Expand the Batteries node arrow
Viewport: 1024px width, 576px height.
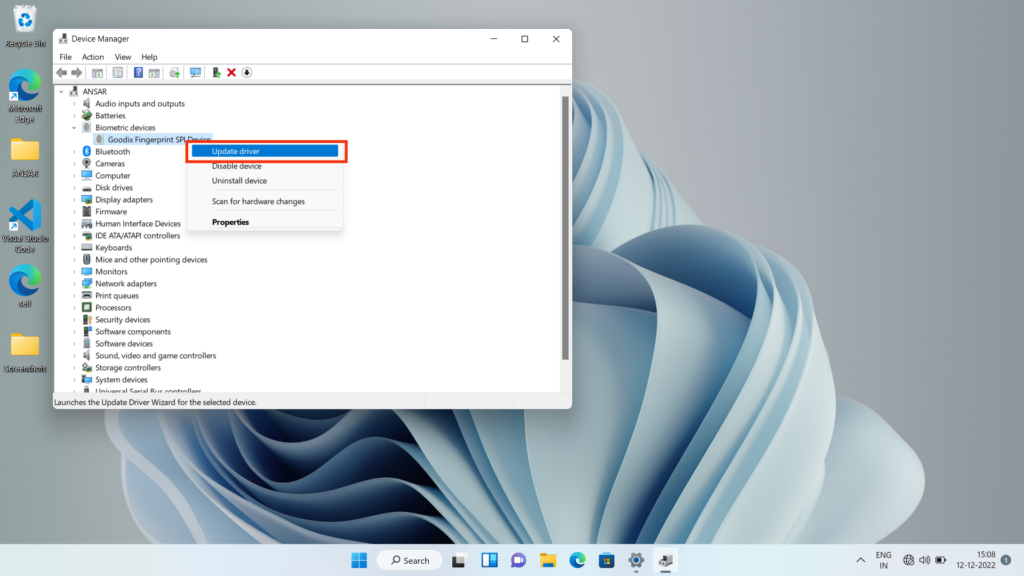pos(74,116)
